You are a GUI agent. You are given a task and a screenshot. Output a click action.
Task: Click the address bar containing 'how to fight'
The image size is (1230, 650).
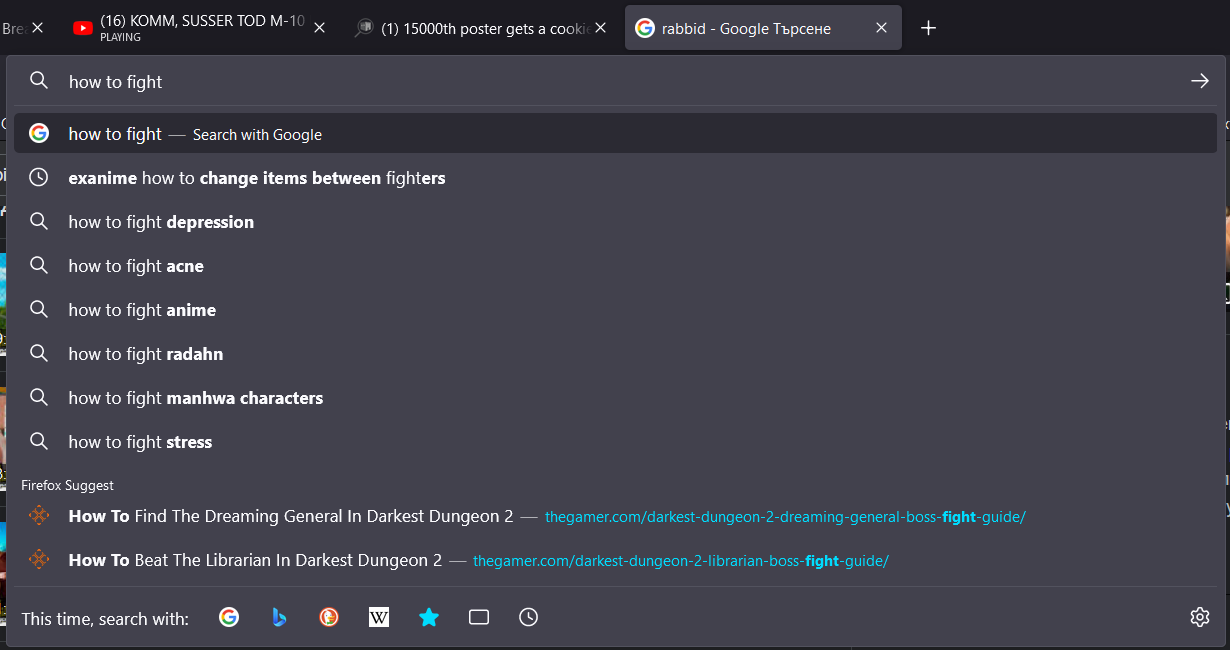[615, 81]
